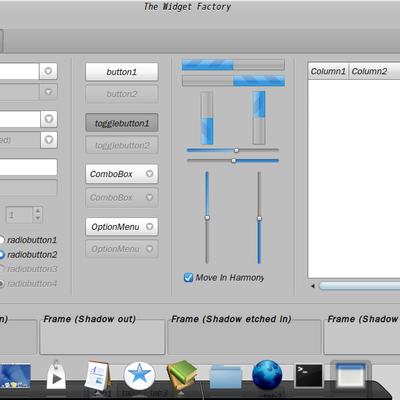Launch the media player tag icon in dock

(55, 375)
